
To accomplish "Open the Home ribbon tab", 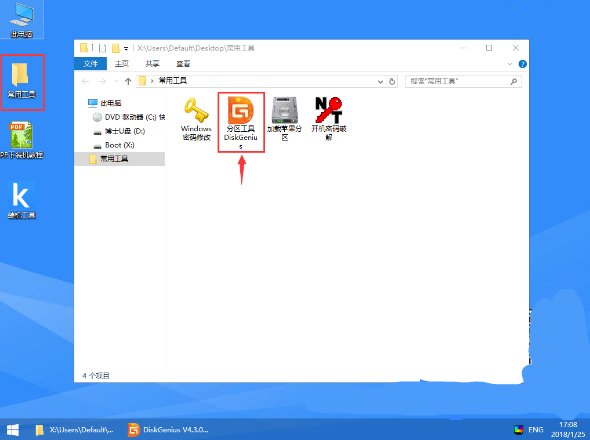I will point(122,64).
